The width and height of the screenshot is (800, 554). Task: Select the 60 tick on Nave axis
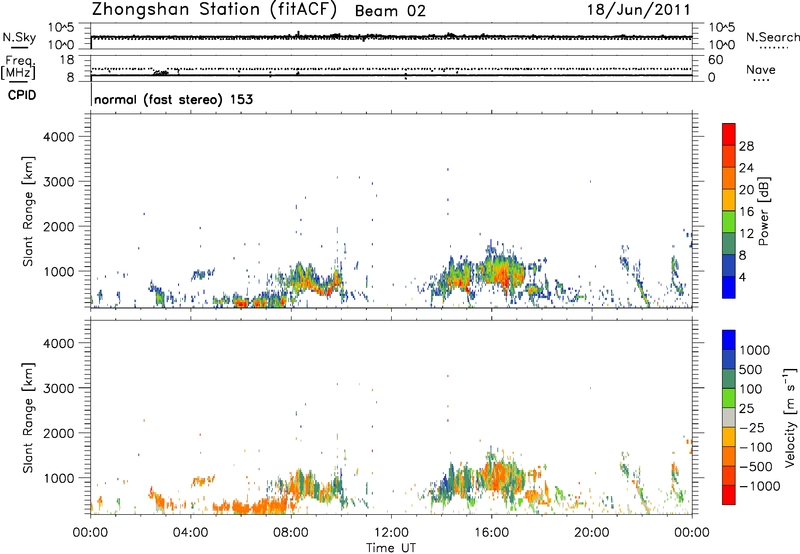coord(715,60)
